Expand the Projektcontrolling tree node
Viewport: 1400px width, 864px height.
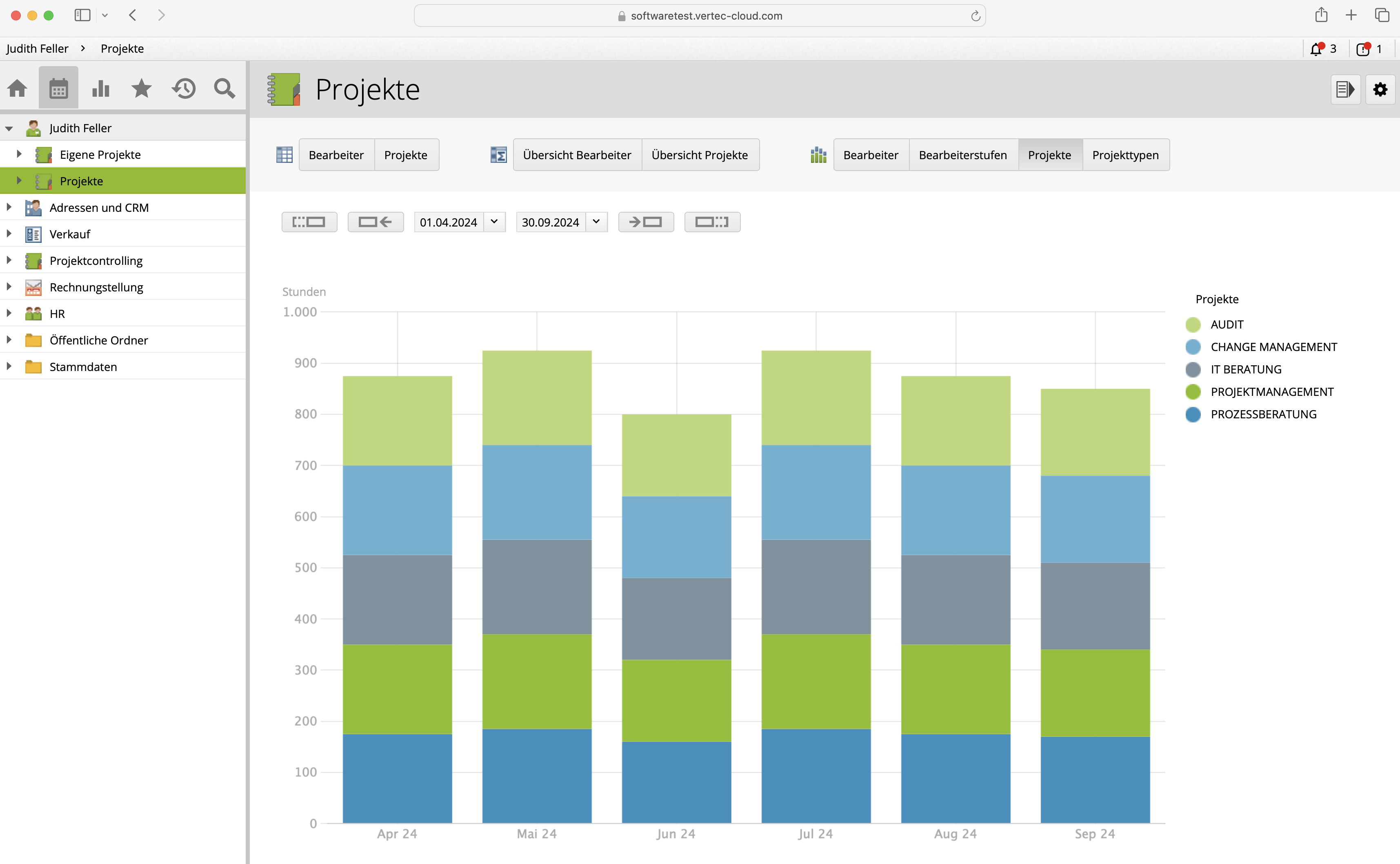click(9, 260)
